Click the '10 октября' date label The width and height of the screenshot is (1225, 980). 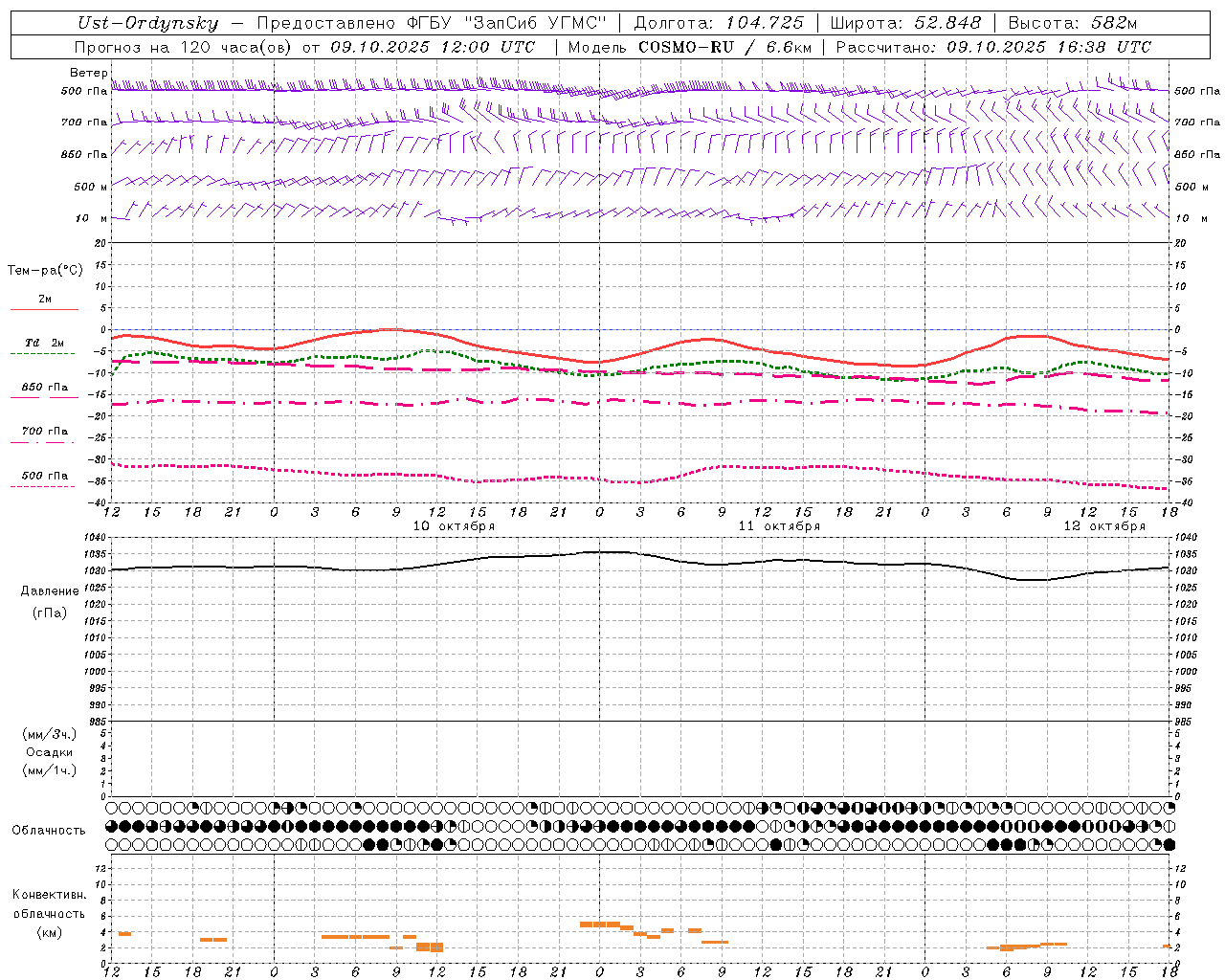click(454, 525)
